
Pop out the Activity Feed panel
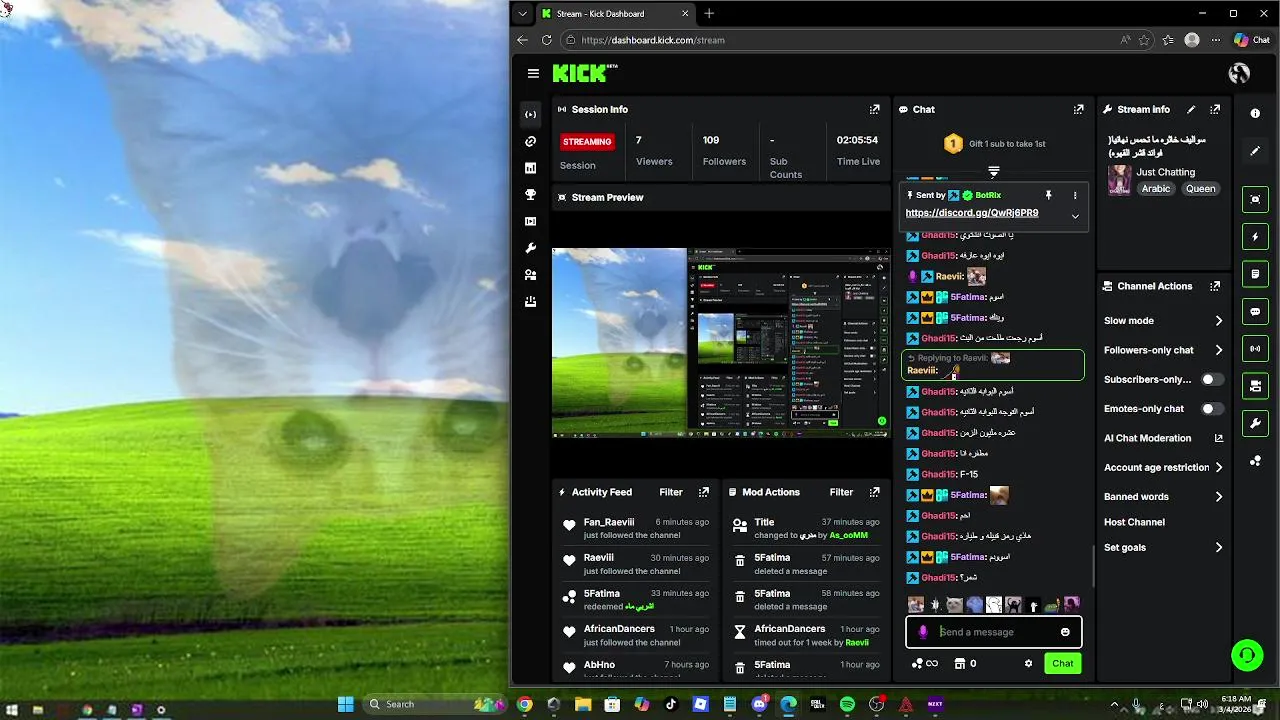pyautogui.click(x=704, y=492)
